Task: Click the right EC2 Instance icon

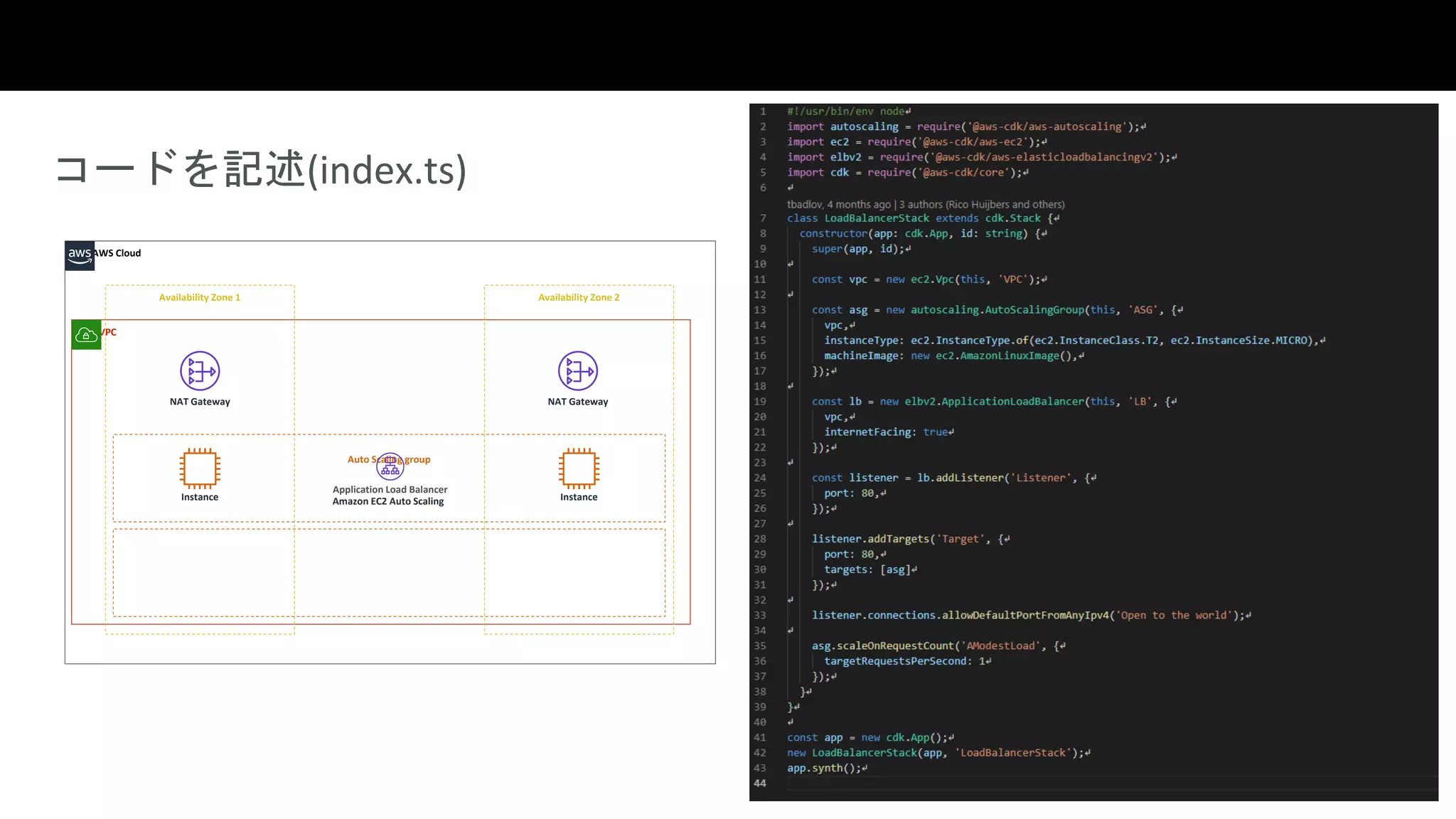Action: coord(579,468)
